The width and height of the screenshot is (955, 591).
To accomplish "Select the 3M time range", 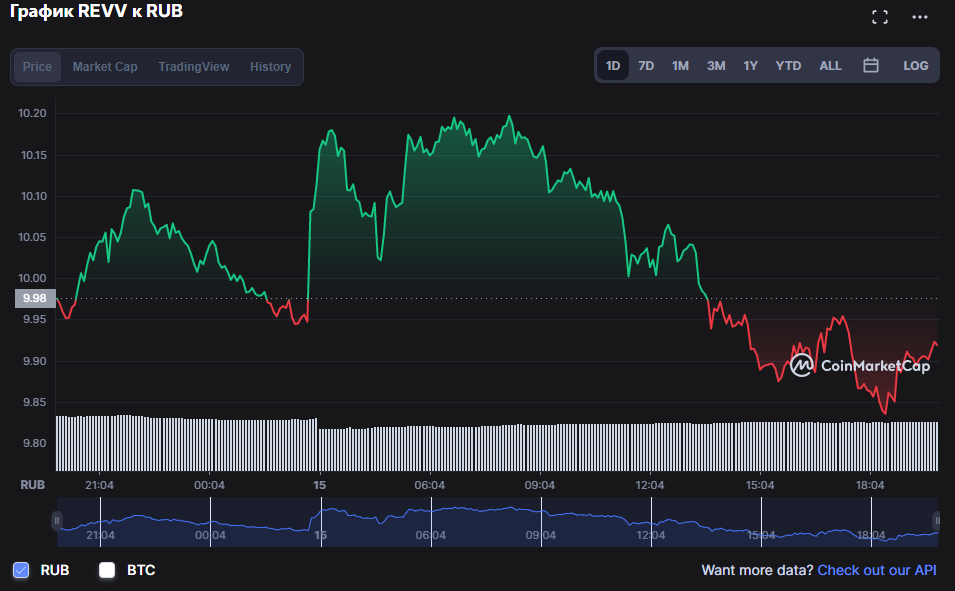I will pyautogui.click(x=716, y=65).
